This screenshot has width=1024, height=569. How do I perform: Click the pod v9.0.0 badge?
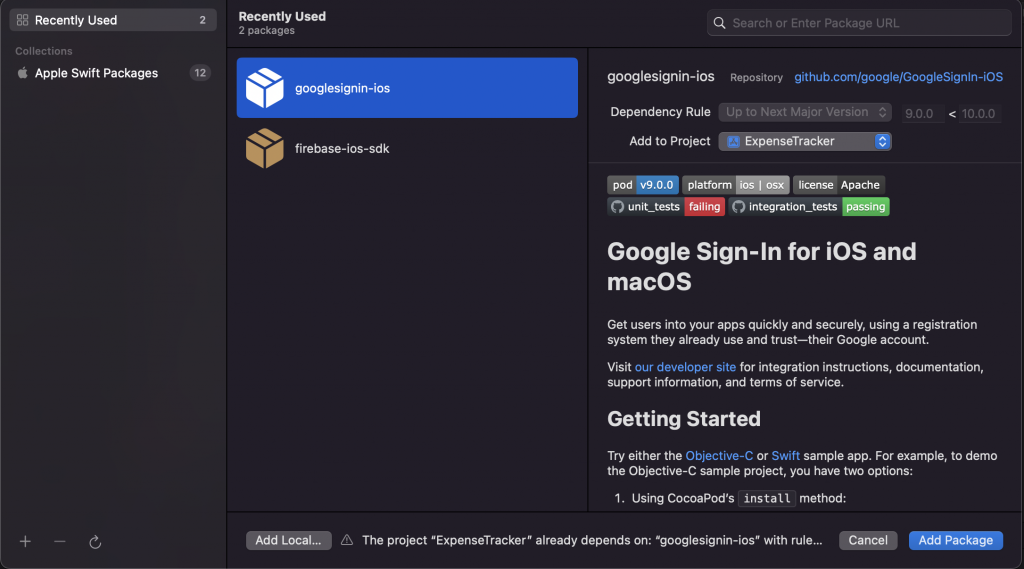coord(643,185)
